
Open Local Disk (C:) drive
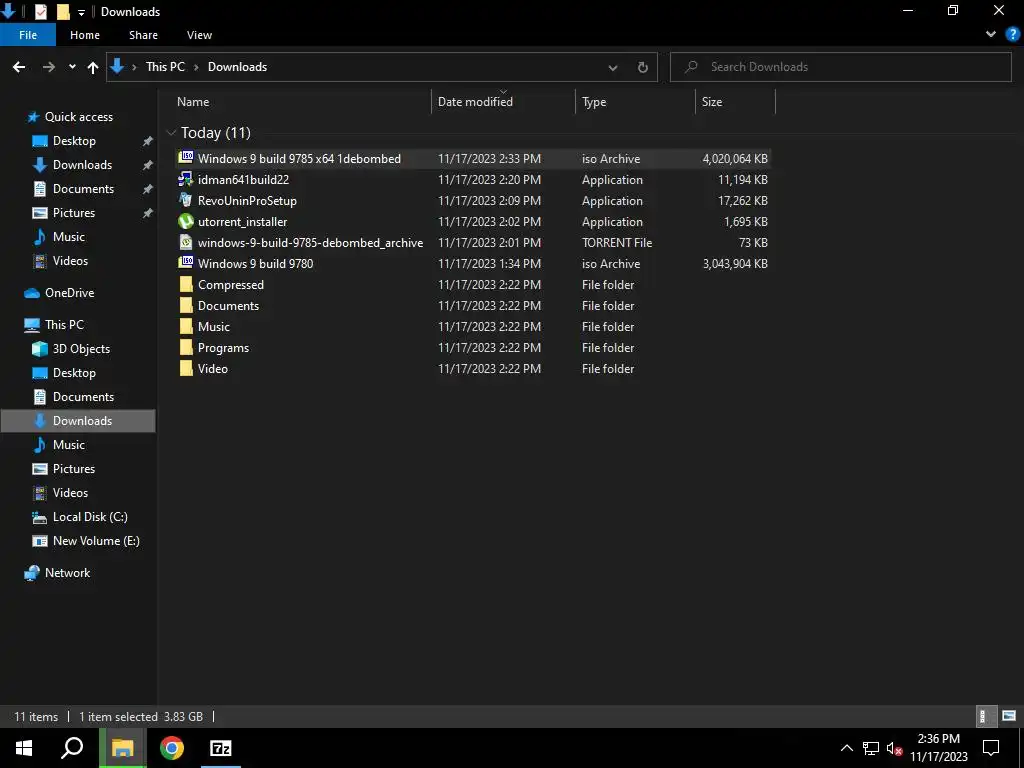[90, 517]
